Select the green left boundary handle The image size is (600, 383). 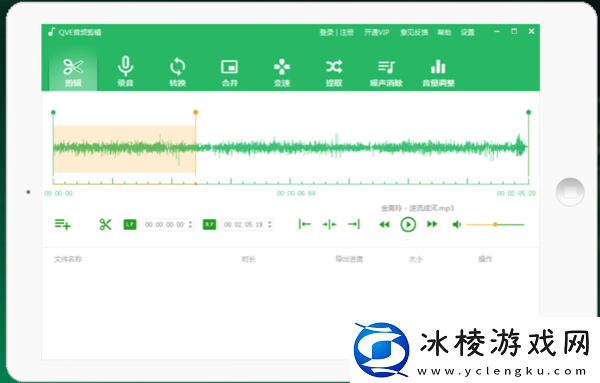53,112
